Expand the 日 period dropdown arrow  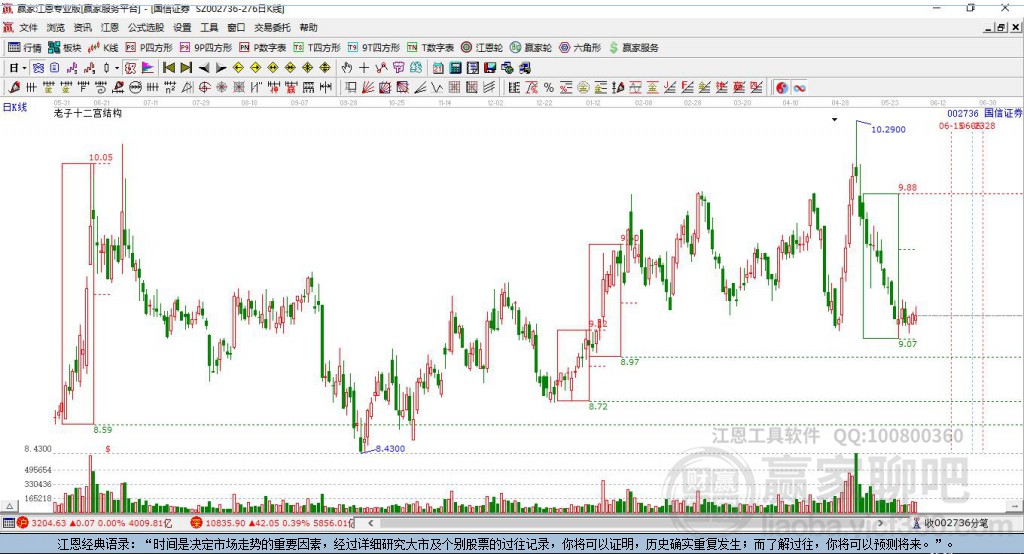click(x=24, y=68)
